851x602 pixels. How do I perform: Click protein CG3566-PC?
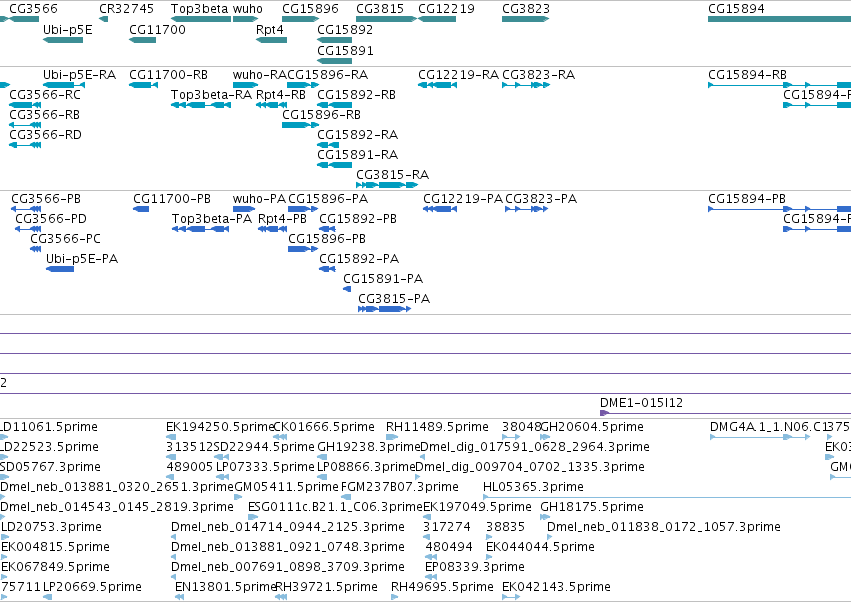coord(65,239)
